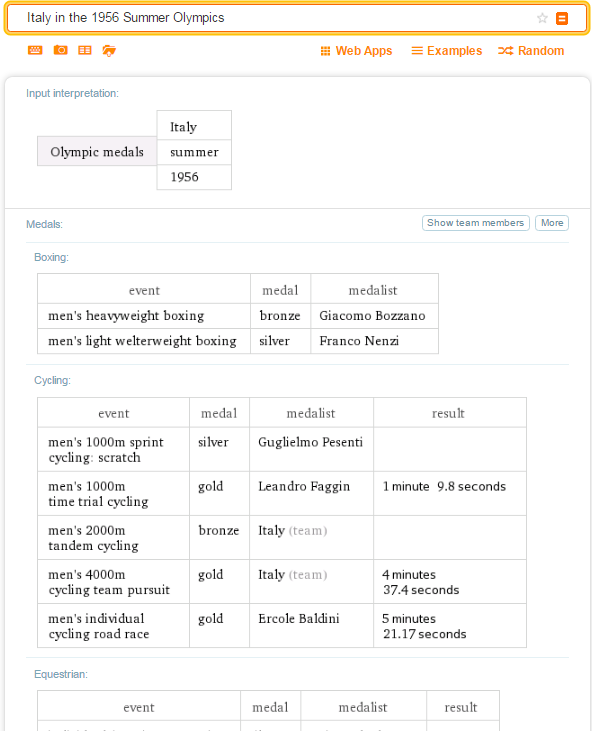Click the More button in Medals
This screenshot has width=592, height=731.
coord(552,223)
